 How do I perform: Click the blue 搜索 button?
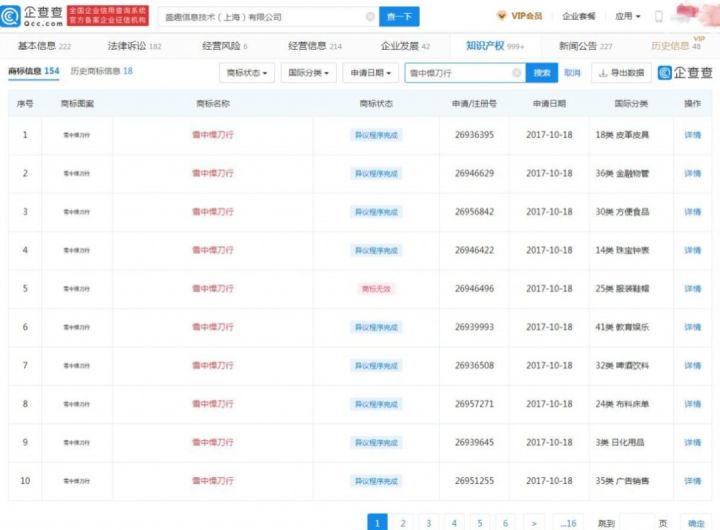point(542,73)
